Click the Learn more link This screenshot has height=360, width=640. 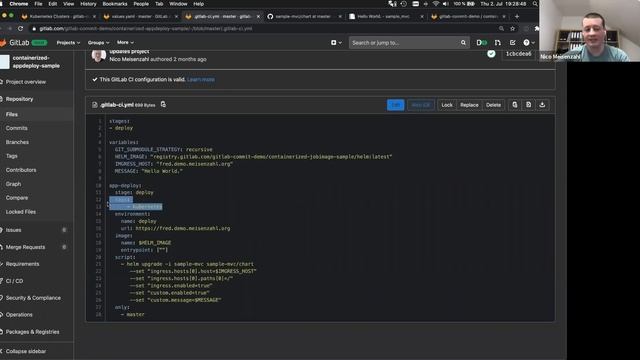pyautogui.click(x=201, y=80)
